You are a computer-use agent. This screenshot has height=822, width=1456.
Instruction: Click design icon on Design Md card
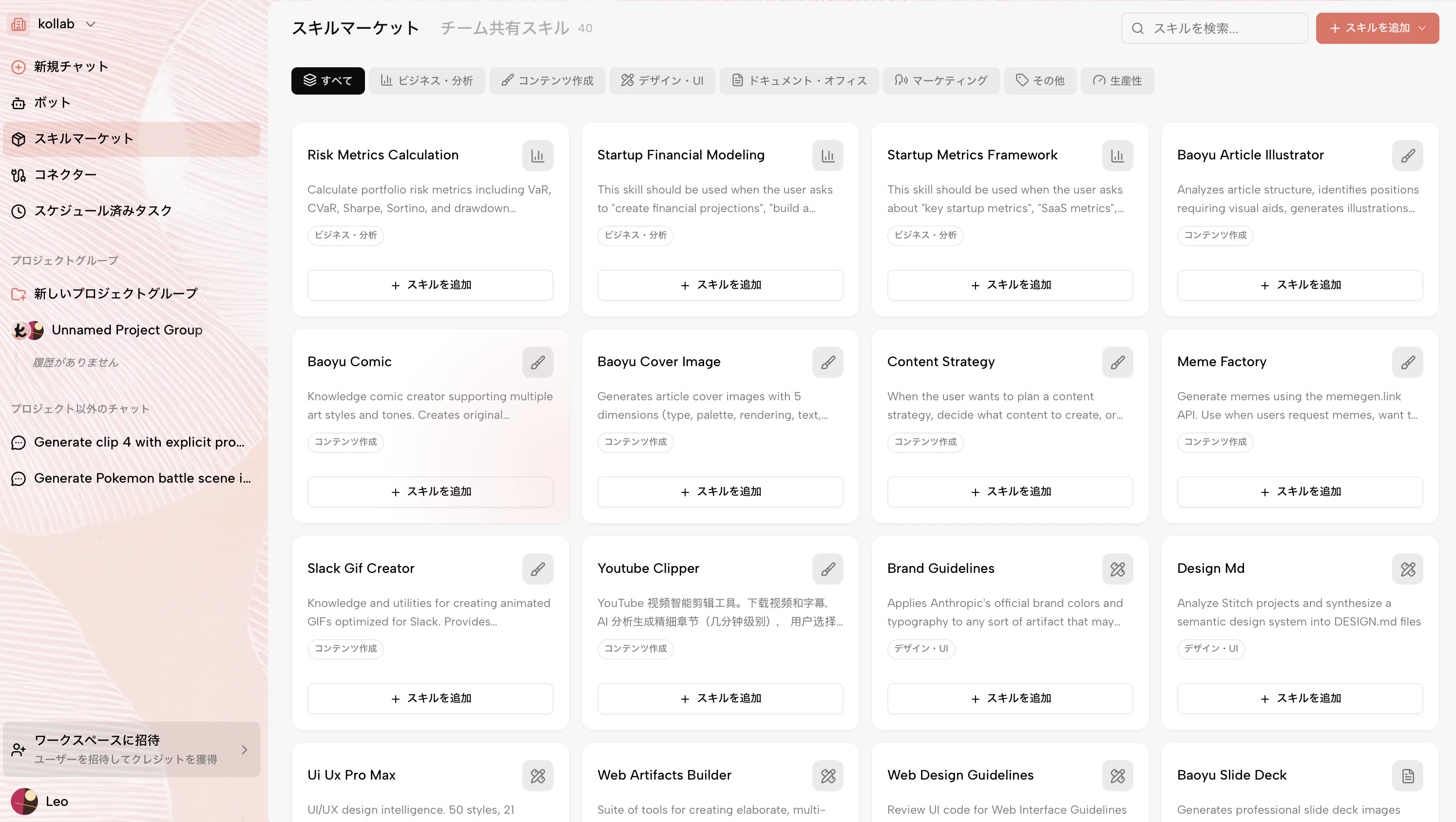click(x=1407, y=569)
